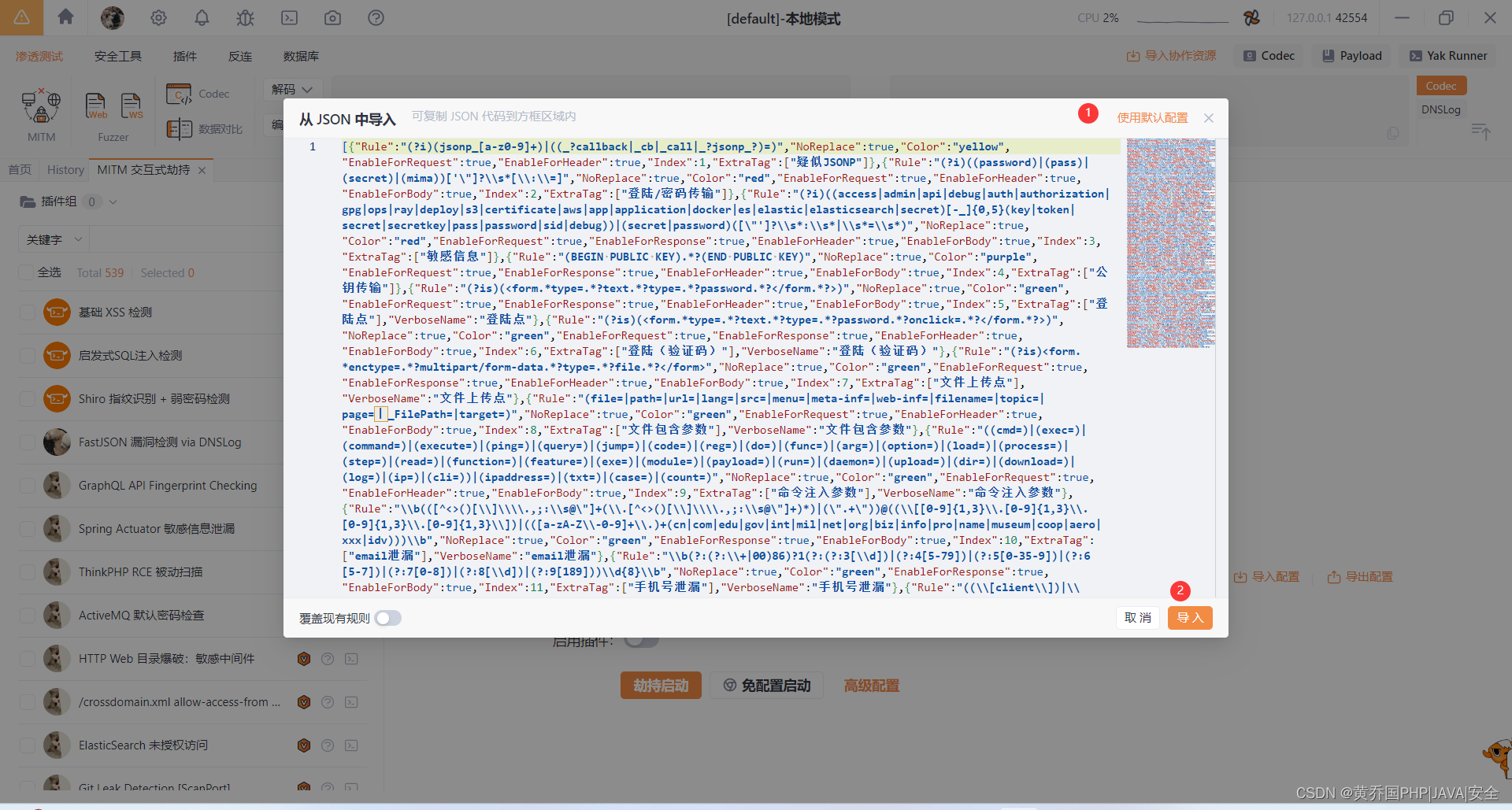This screenshot has width=1512, height=810.
Task: Click the Yak mascot at bottom right
Action: [1497, 757]
